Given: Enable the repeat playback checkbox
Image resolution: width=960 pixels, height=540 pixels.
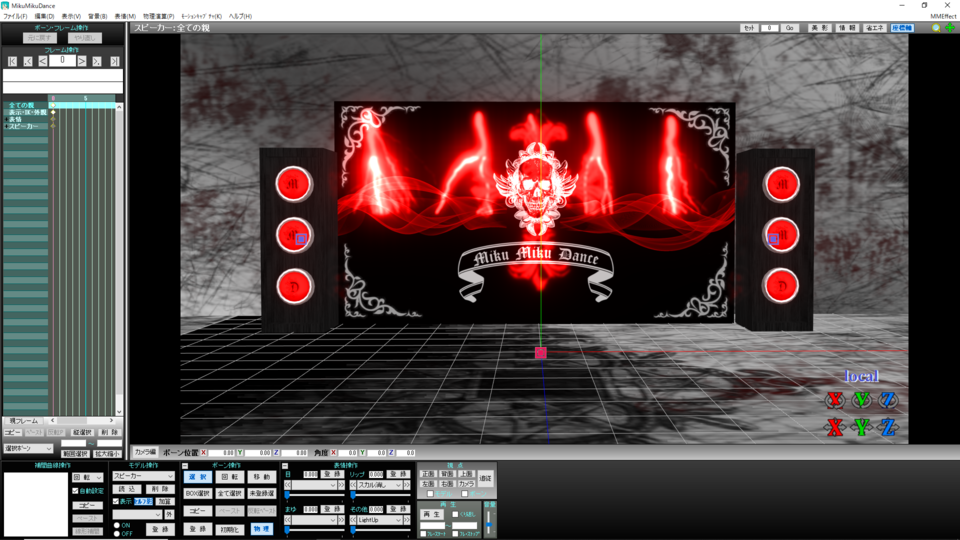Looking at the screenshot, I should (455, 514).
